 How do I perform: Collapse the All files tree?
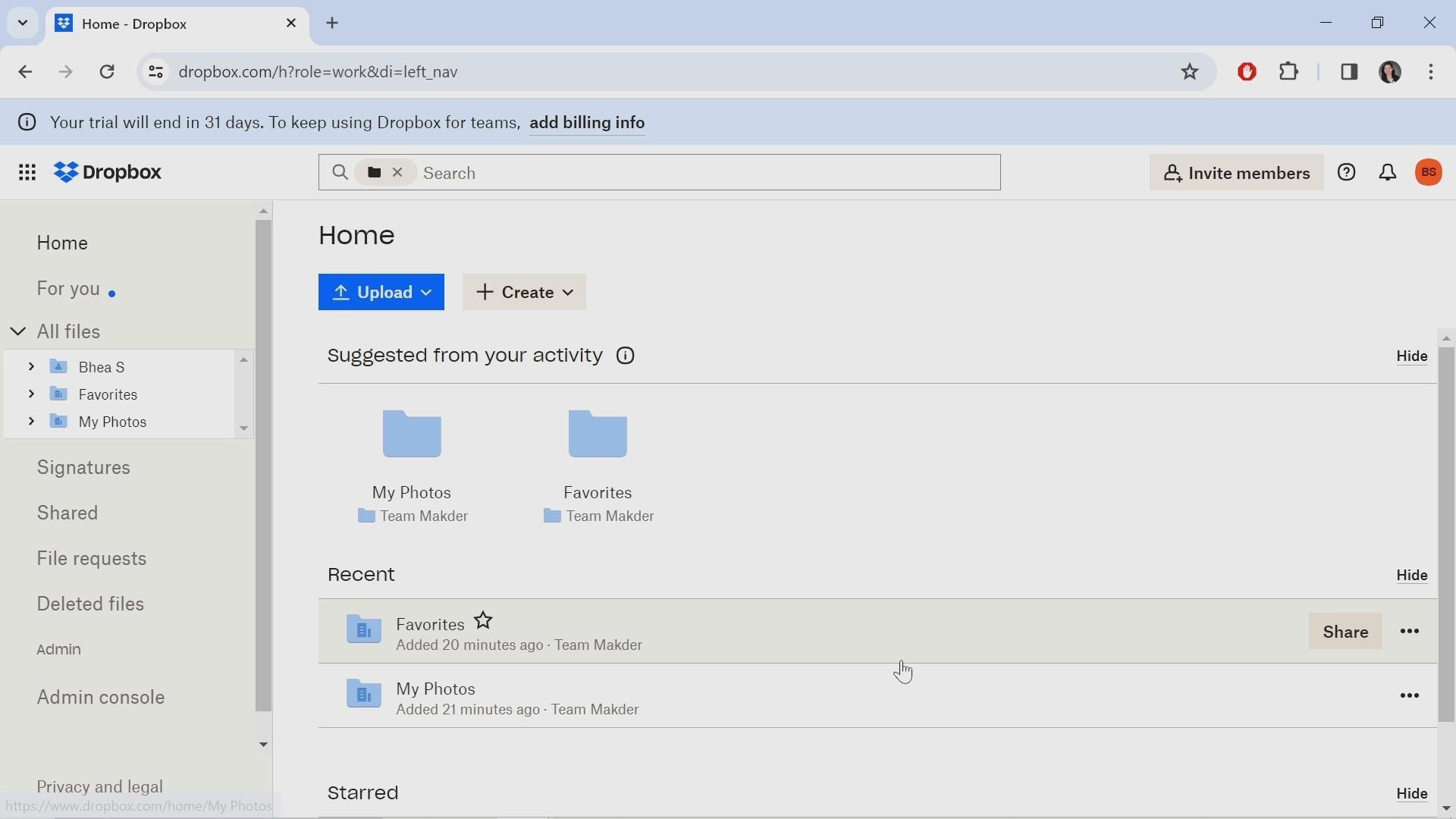pos(18,332)
